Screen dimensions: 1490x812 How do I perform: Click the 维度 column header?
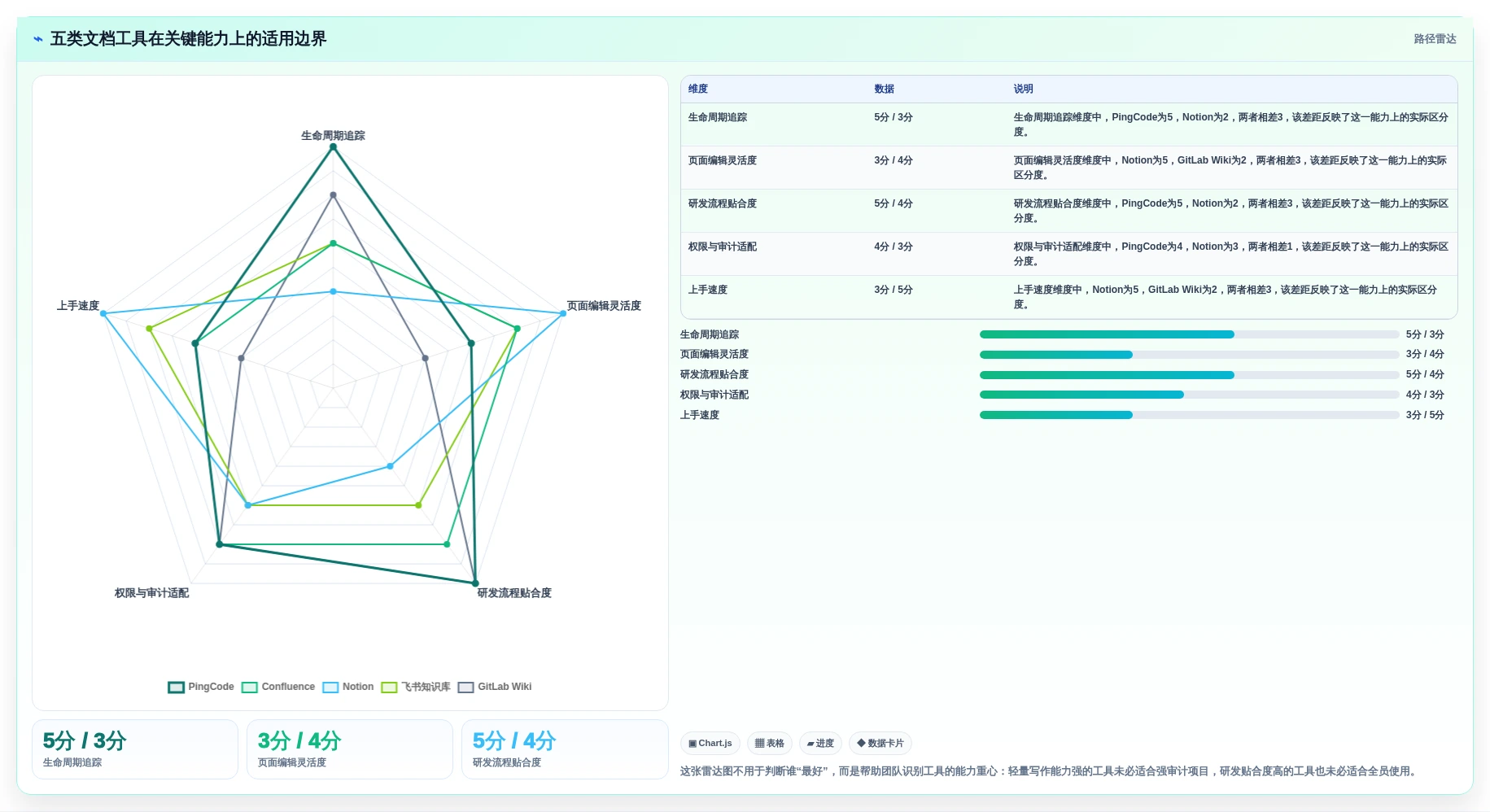point(698,89)
